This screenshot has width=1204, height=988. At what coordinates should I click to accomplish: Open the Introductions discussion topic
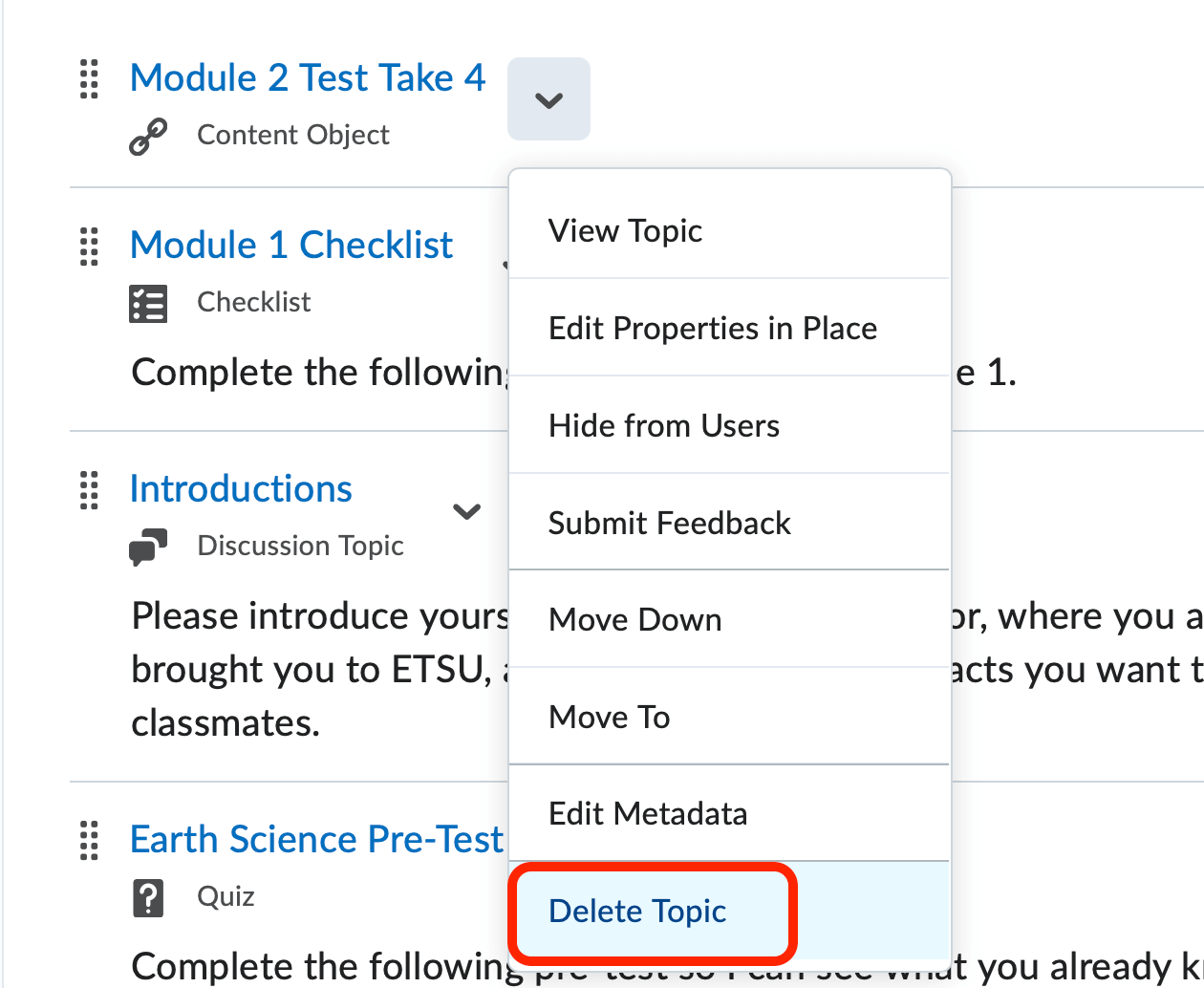point(240,489)
